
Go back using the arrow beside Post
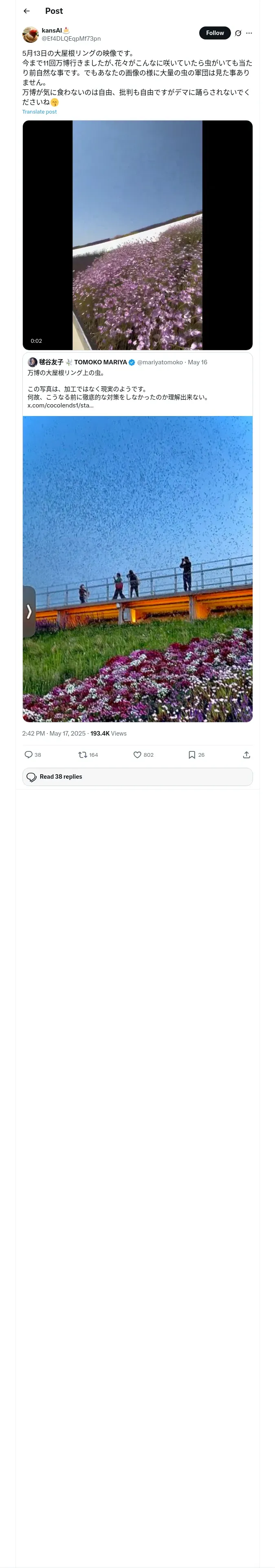click(x=27, y=11)
